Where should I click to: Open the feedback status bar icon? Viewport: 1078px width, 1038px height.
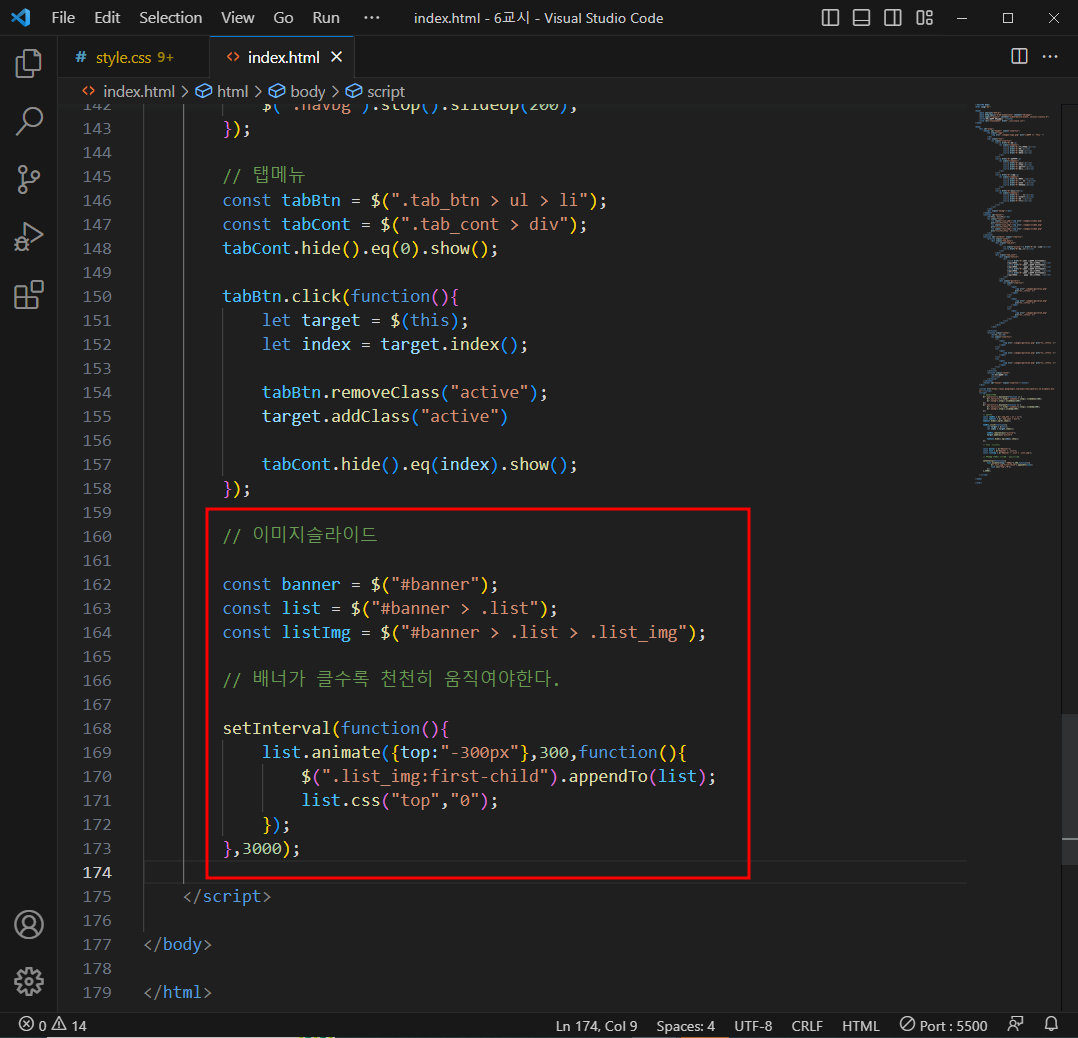tap(1015, 1025)
